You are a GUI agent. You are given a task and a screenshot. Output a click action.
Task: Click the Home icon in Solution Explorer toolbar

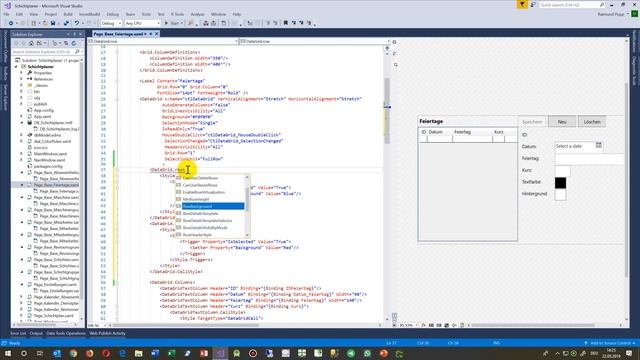(31, 43)
